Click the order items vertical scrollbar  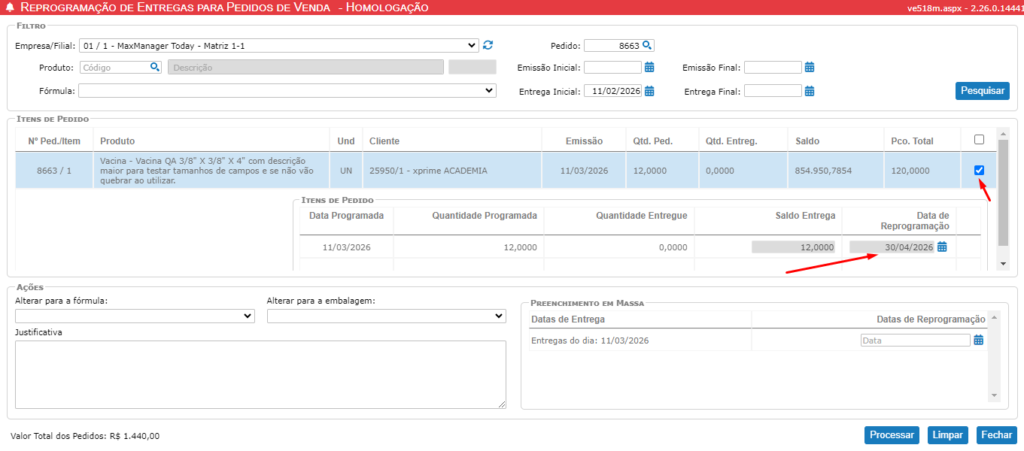1003,200
